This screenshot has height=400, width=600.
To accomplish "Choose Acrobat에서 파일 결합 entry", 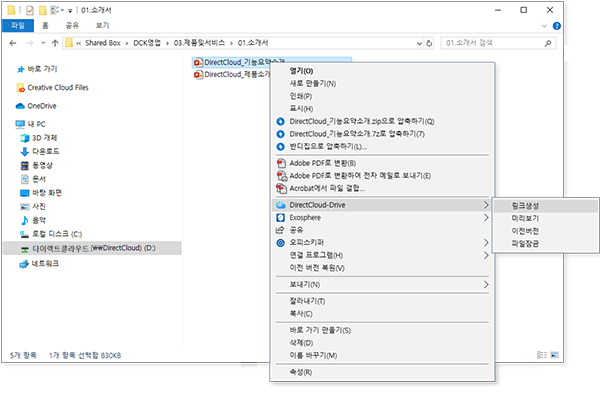I will point(383,189).
